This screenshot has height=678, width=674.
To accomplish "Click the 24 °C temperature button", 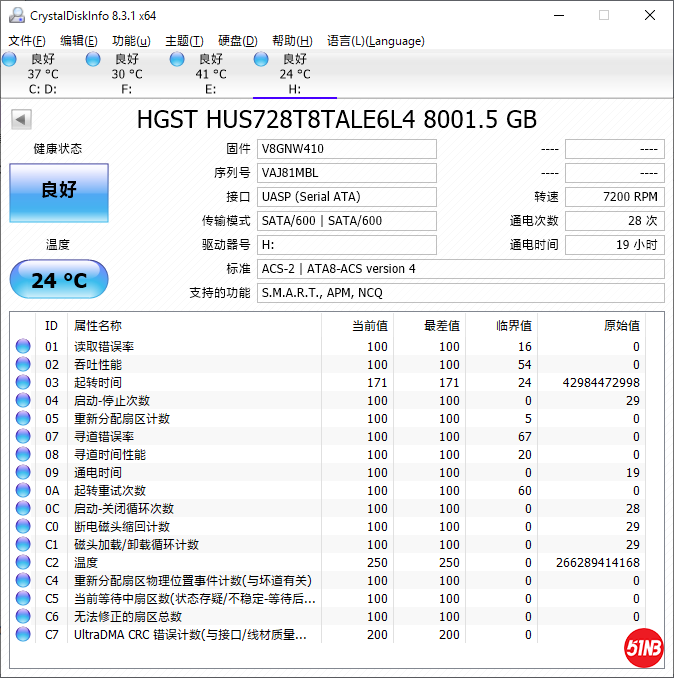I will point(58,280).
